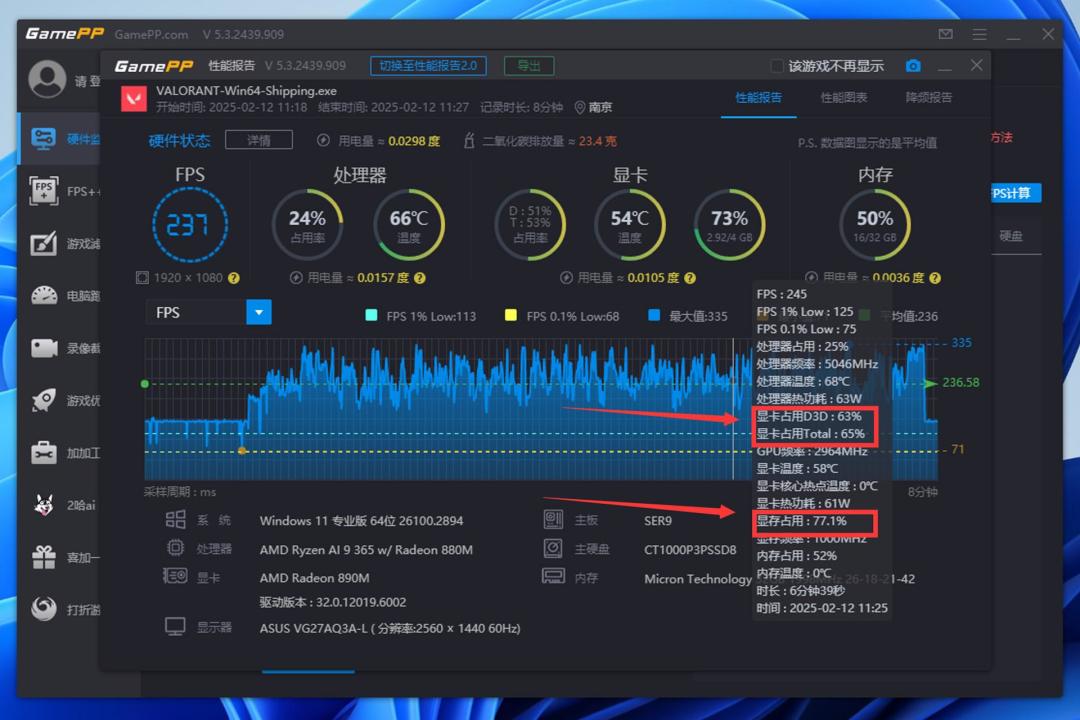Click the VALORANT-Win64-Shipping.exe title
This screenshot has width=1080, height=720.
tap(247, 91)
